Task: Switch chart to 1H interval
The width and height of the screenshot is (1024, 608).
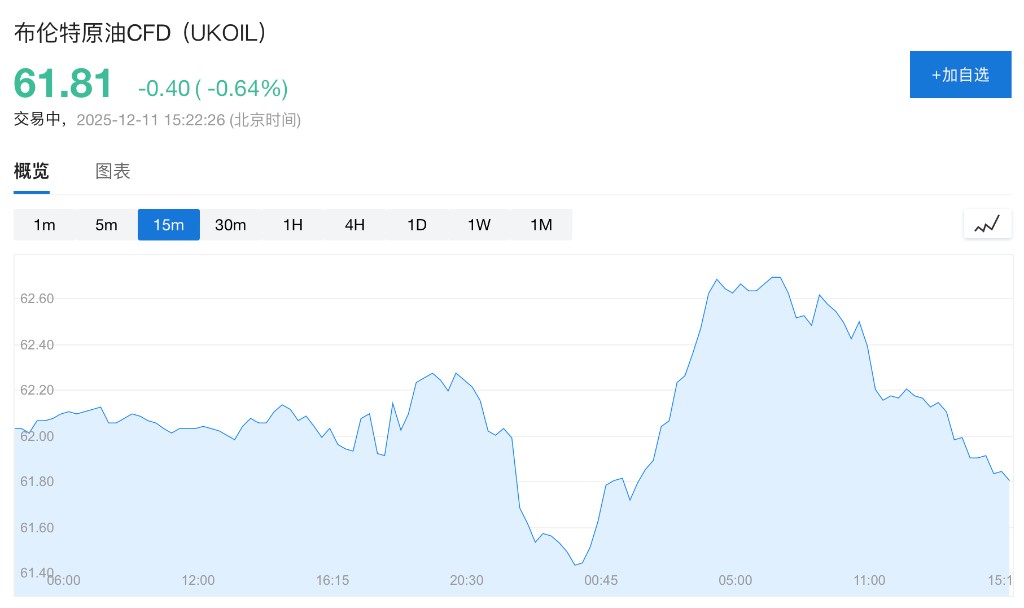Action: click(x=292, y=225)
